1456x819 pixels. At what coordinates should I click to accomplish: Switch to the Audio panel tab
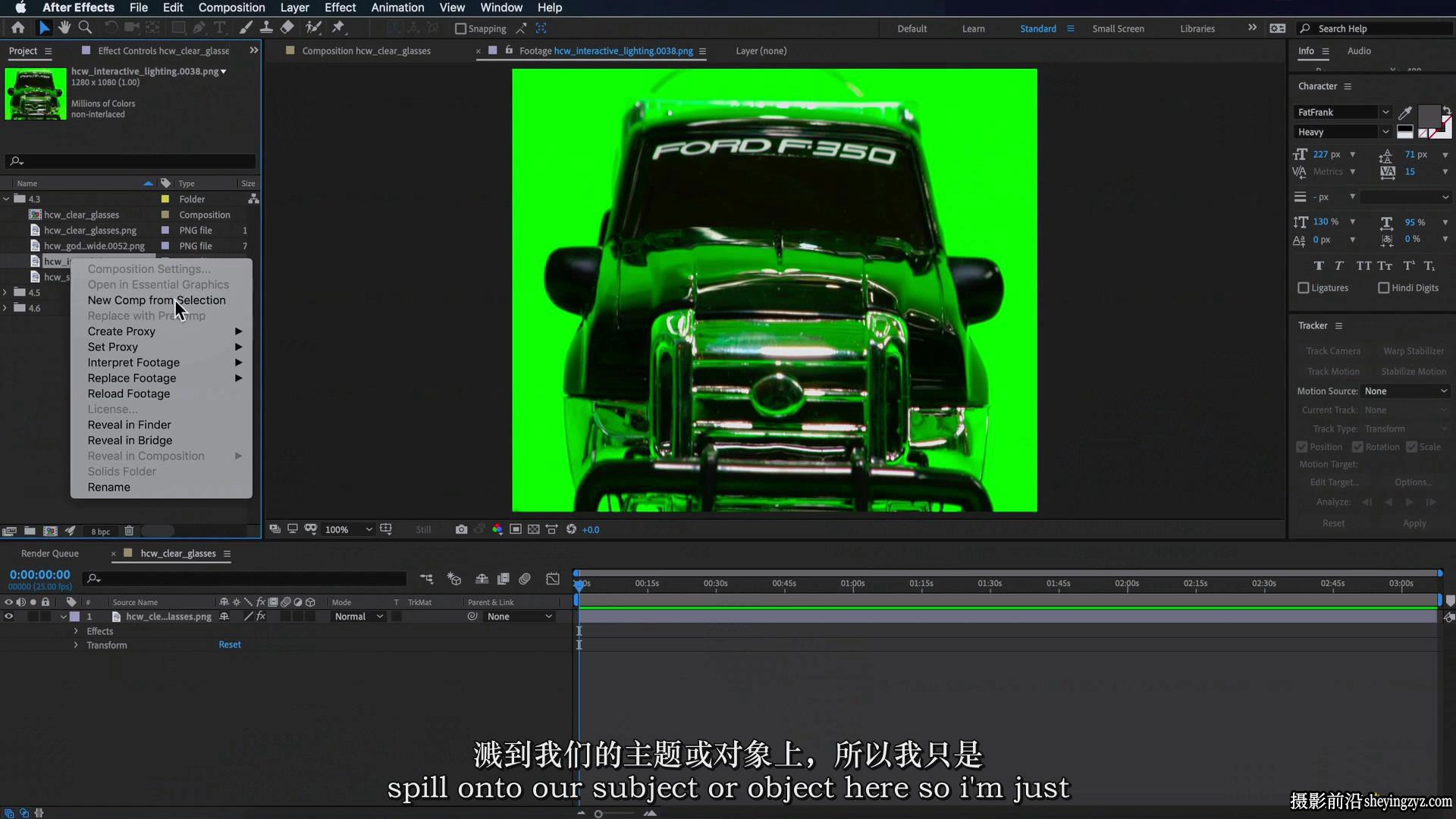[1359, 51]
